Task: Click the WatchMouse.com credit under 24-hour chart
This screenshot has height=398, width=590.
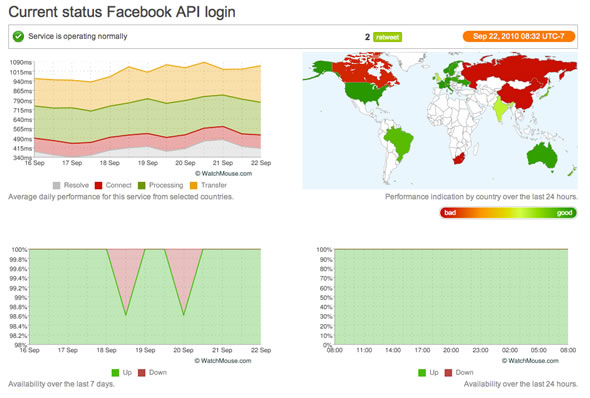Action: [530, 361]
